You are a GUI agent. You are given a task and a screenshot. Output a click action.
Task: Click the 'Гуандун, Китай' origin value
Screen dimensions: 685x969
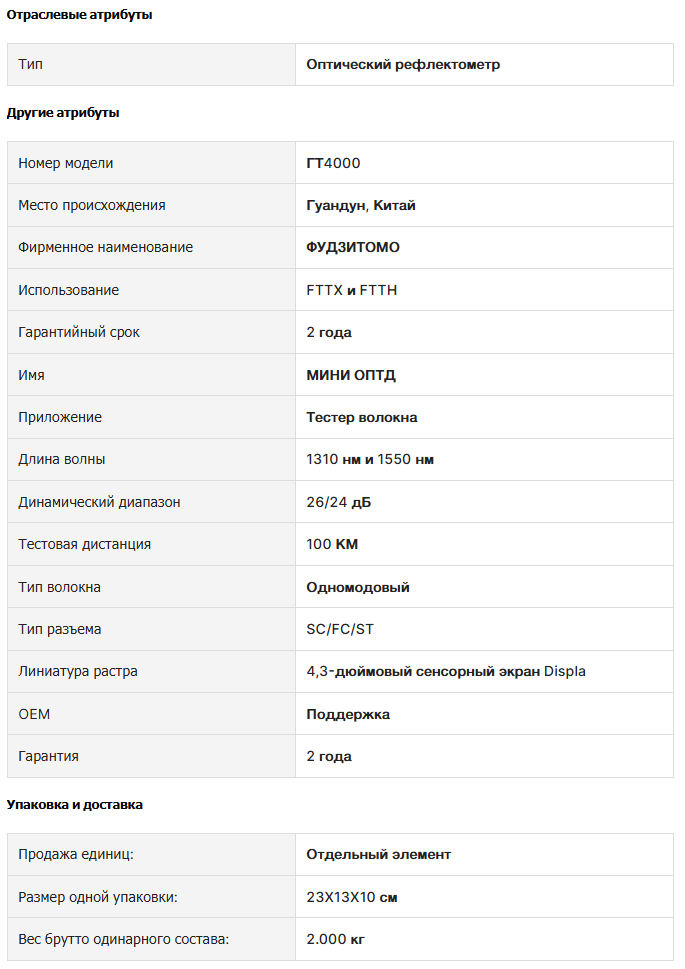pyautogui.click(x=361, y=205)
